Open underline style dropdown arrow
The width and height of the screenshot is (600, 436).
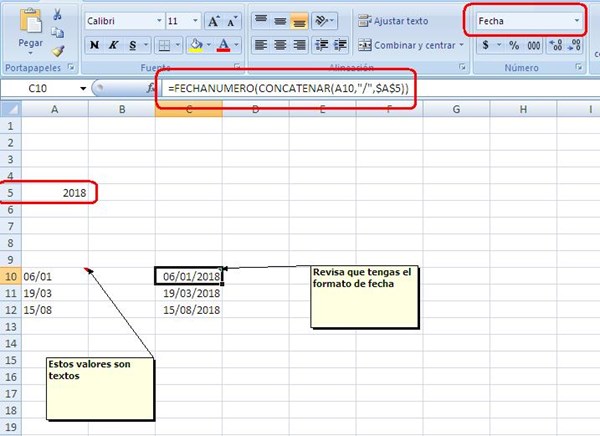[146, 45]
